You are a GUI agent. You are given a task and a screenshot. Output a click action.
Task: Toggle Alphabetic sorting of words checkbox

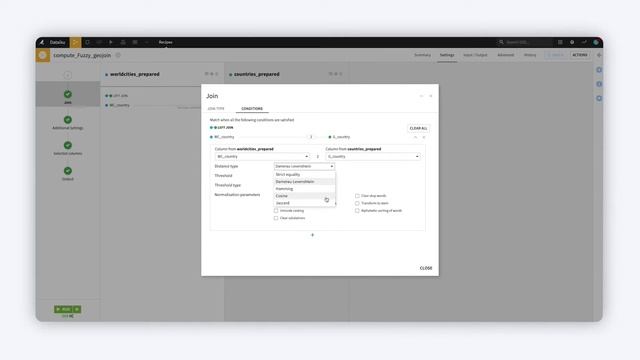[x=357, y=211]
